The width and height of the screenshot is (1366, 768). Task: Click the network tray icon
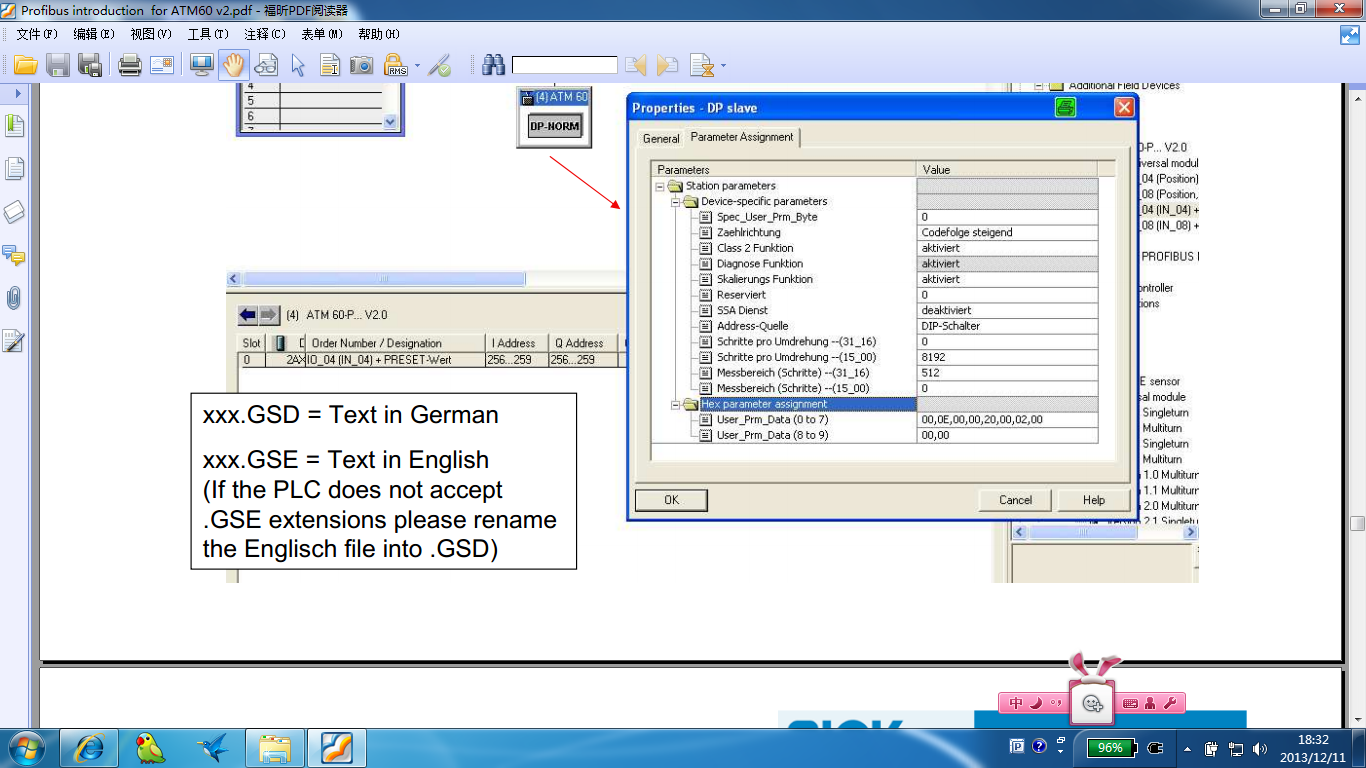pyautogui.click(x=1236, y=748)
